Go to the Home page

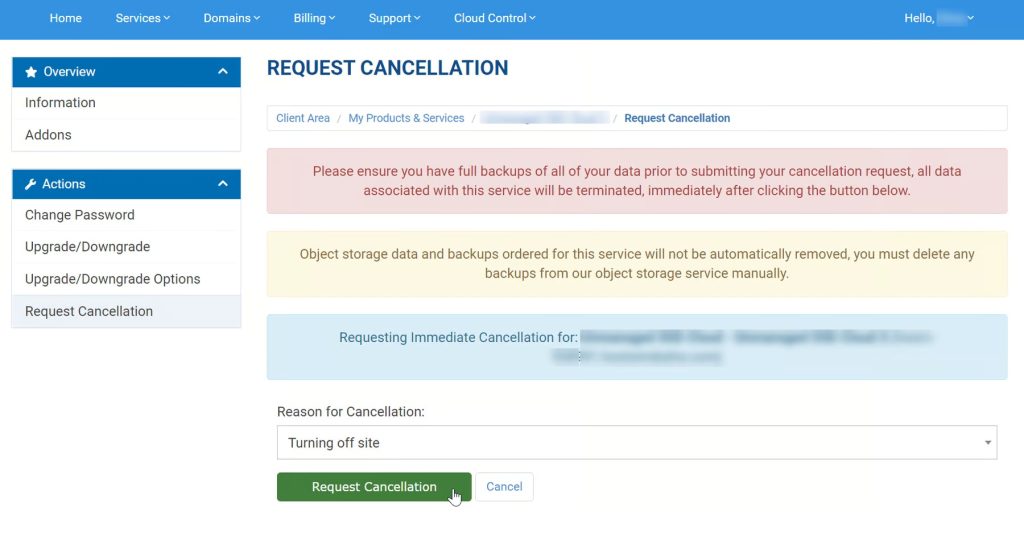(x=66, y=18)
